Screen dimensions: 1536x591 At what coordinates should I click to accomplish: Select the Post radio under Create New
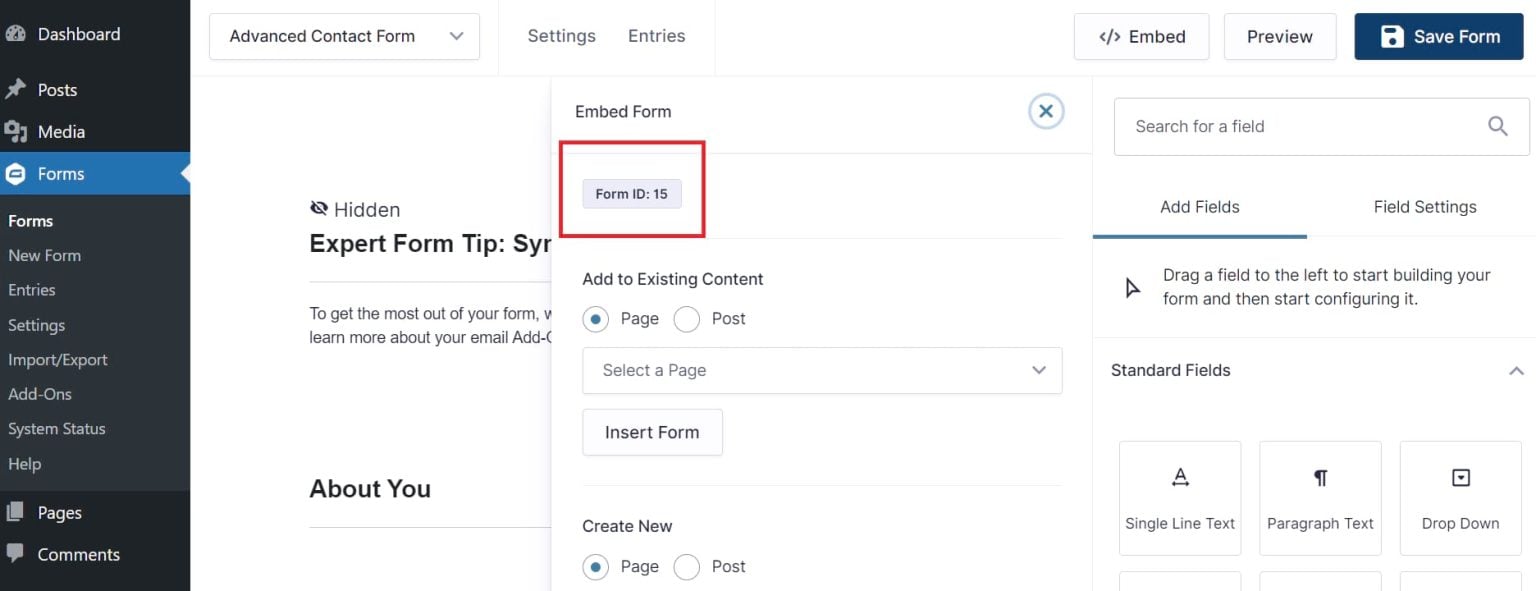[x=687, y=566]
